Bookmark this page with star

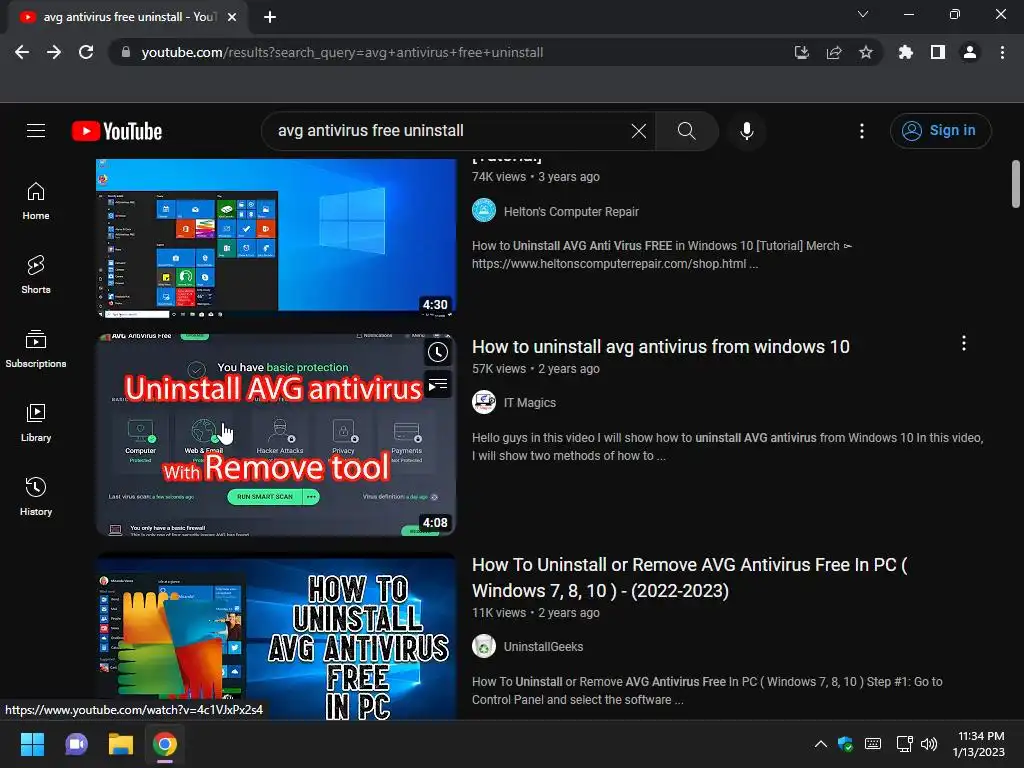866,52
